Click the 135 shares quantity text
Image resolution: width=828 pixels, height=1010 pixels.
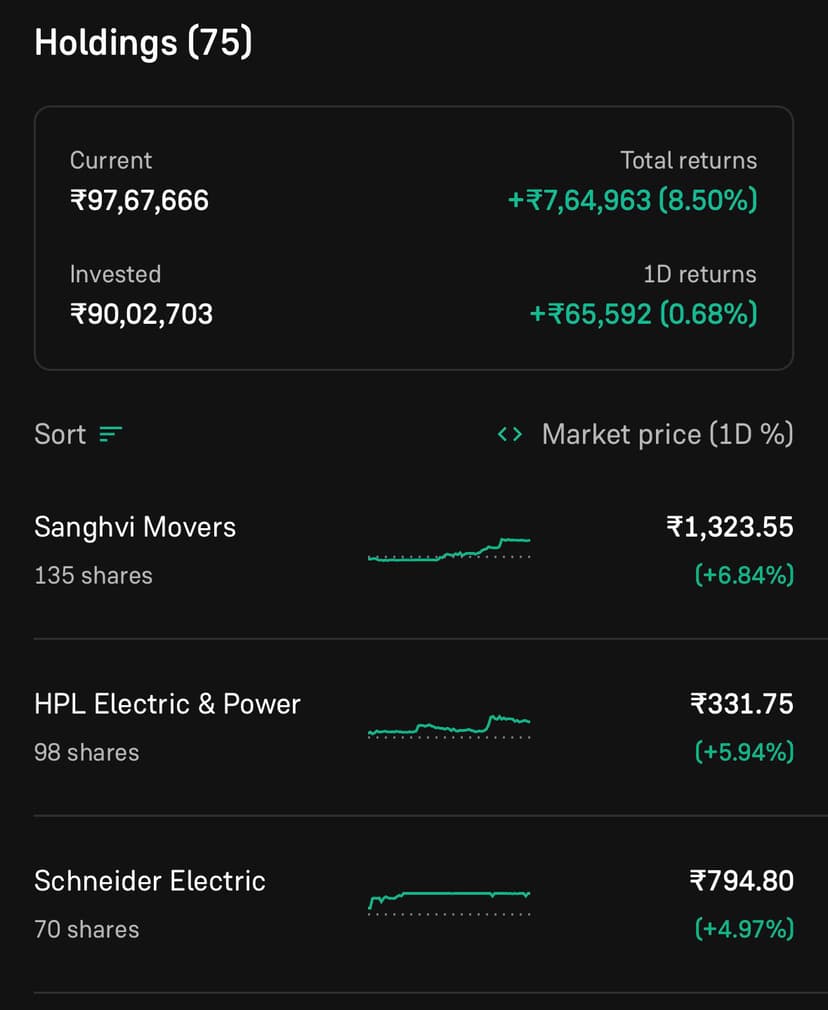93,575
